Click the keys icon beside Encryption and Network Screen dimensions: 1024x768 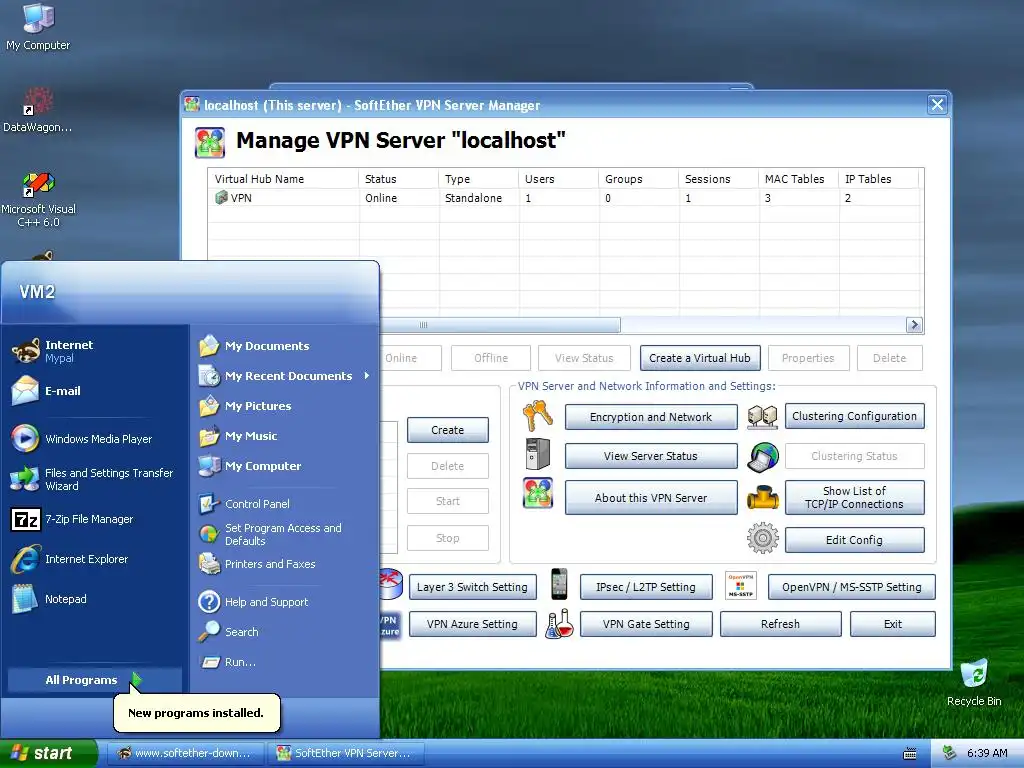click(537, 416)
